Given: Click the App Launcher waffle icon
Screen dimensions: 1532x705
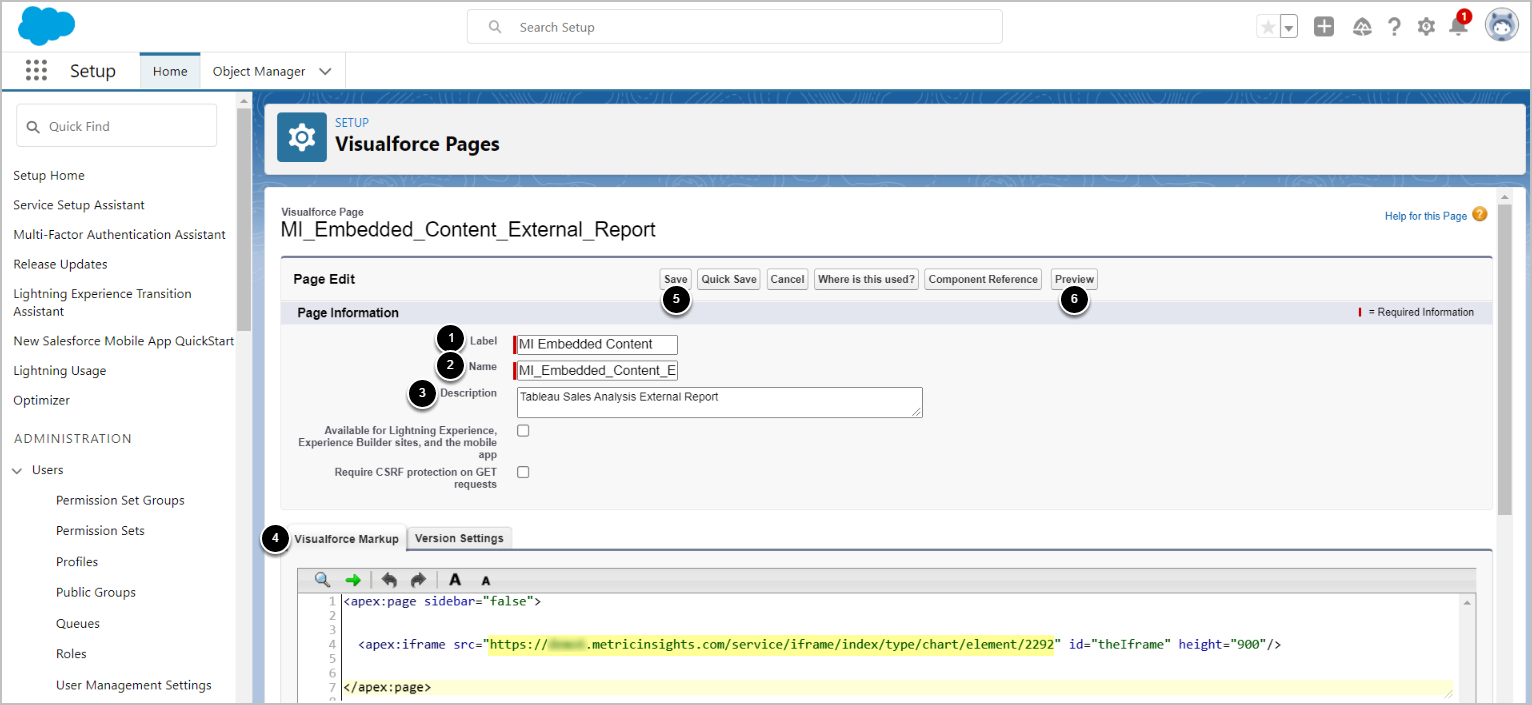Looking at the screenshot, I should (37, 71).
